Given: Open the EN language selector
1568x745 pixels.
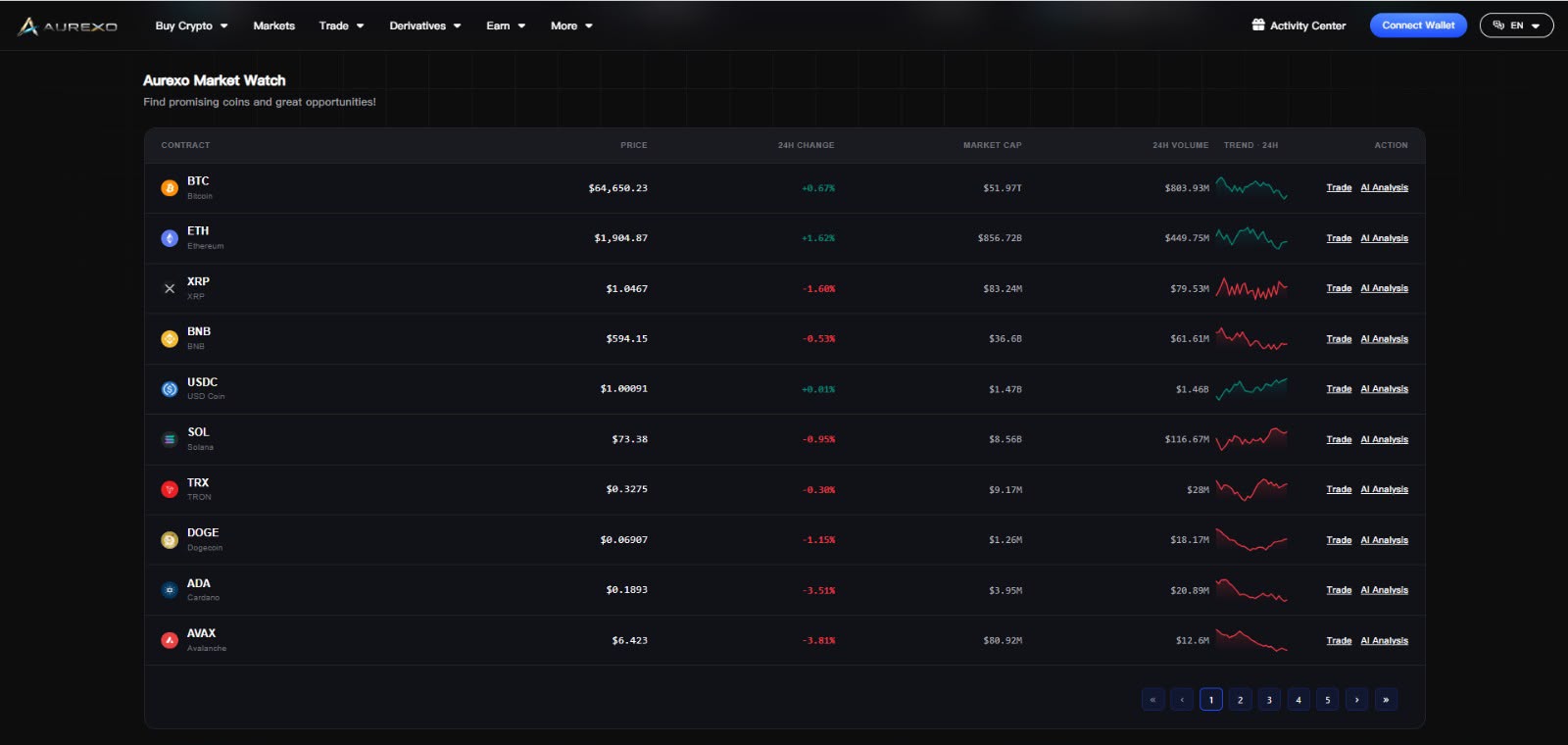Looking at the screenshot, I should coord(1516,25).
